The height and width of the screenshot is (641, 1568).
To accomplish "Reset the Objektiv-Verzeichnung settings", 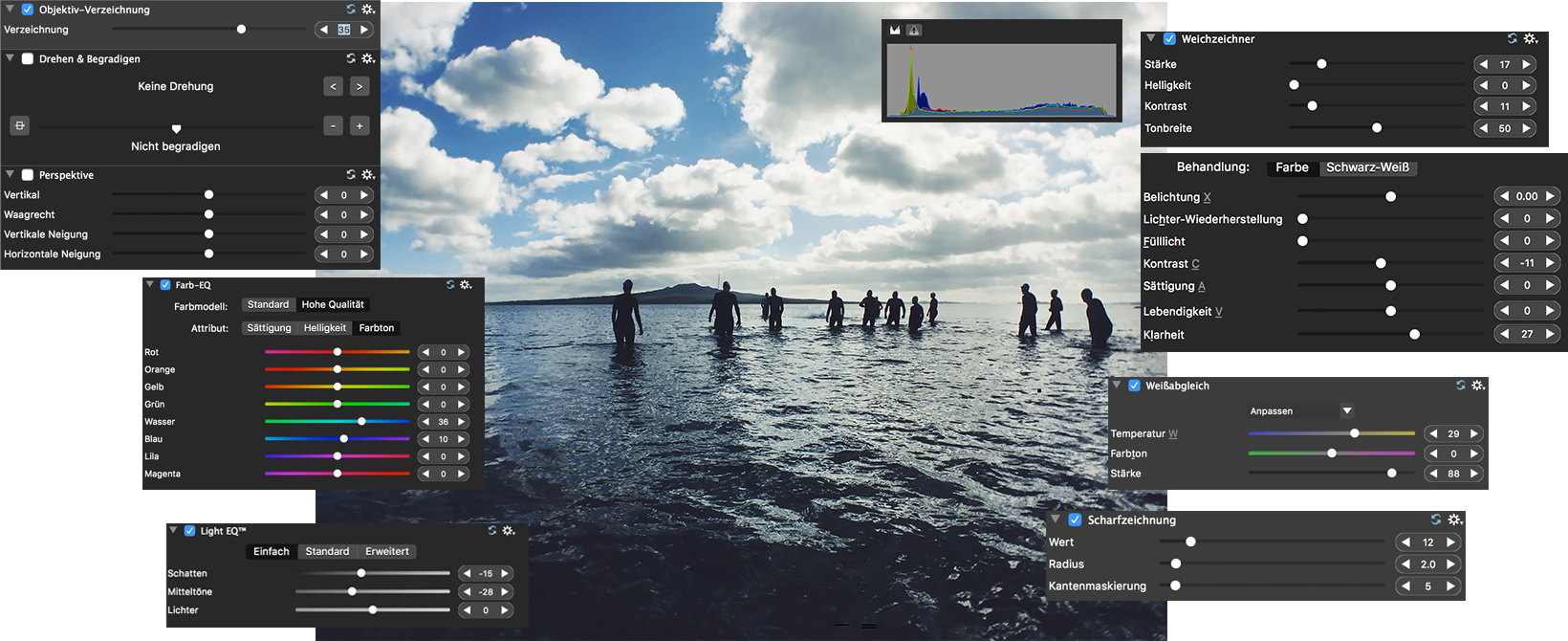I will [351, 10].
